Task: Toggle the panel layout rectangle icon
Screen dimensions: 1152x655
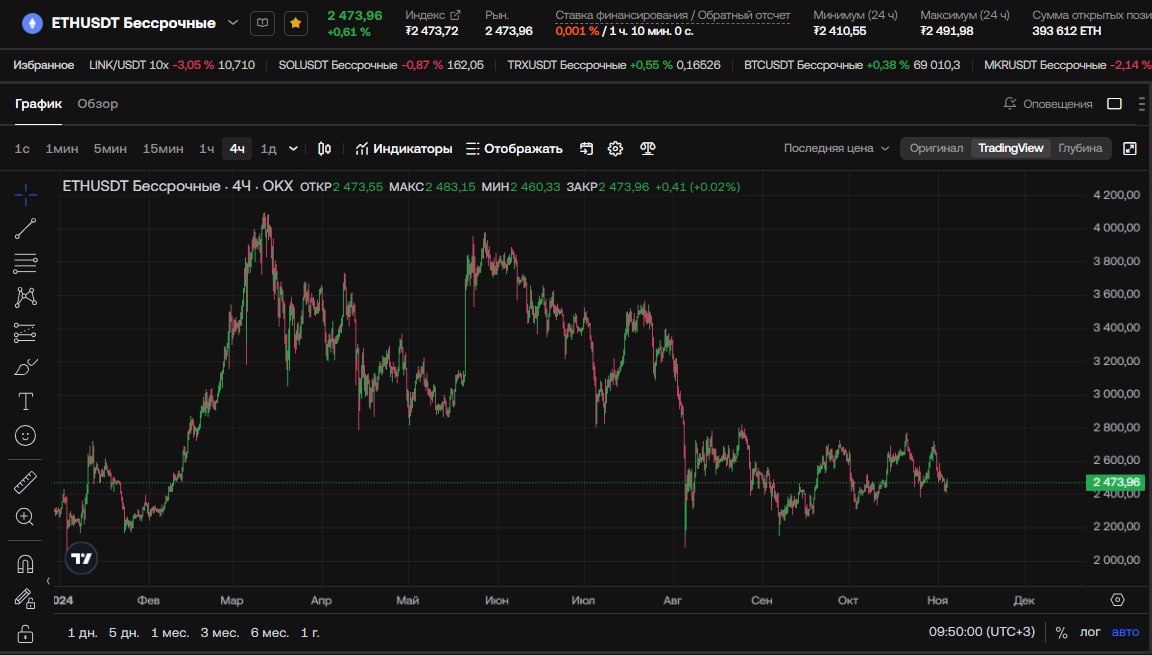Action: [1115, 104]
